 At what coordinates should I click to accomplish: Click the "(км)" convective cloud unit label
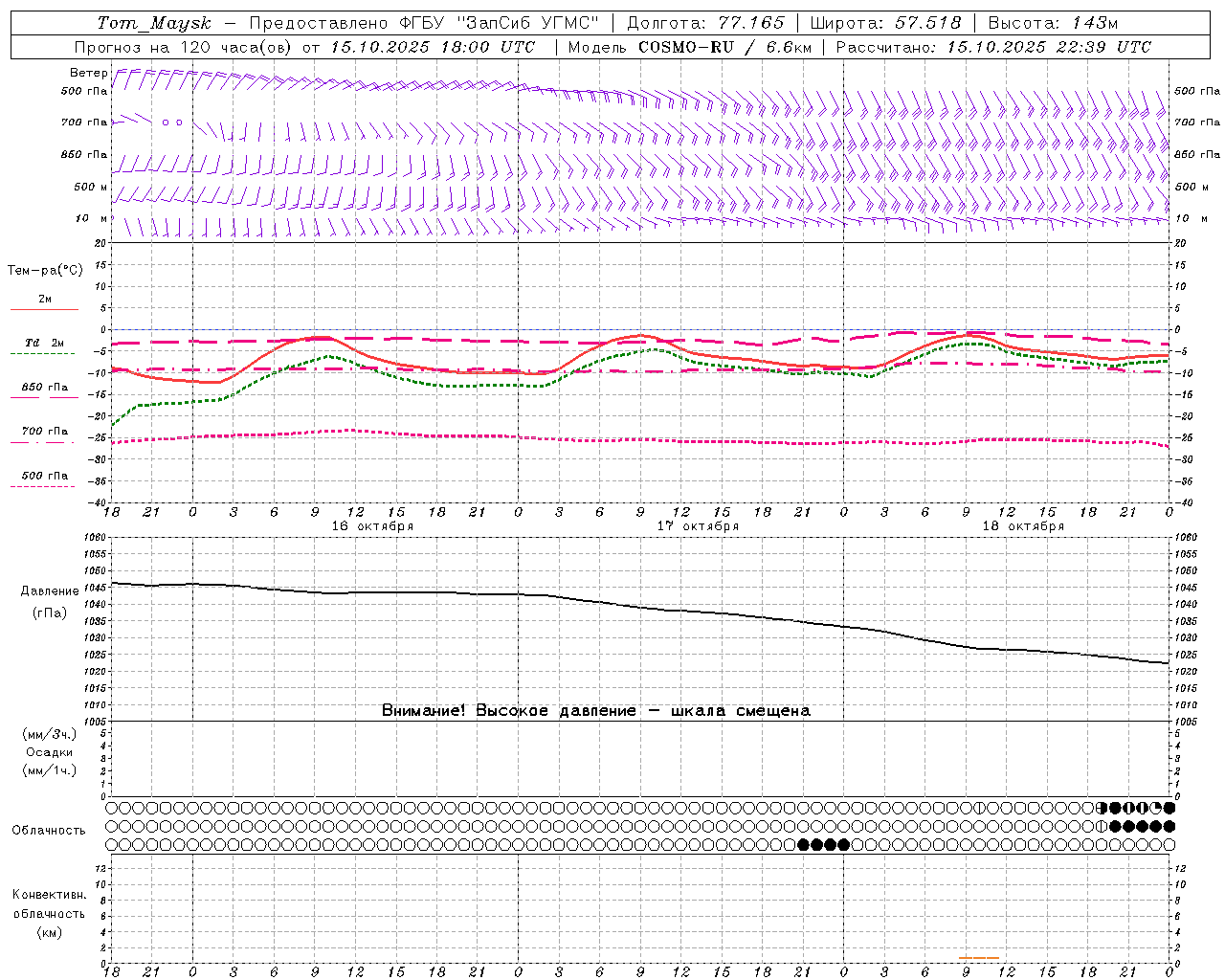50,932
